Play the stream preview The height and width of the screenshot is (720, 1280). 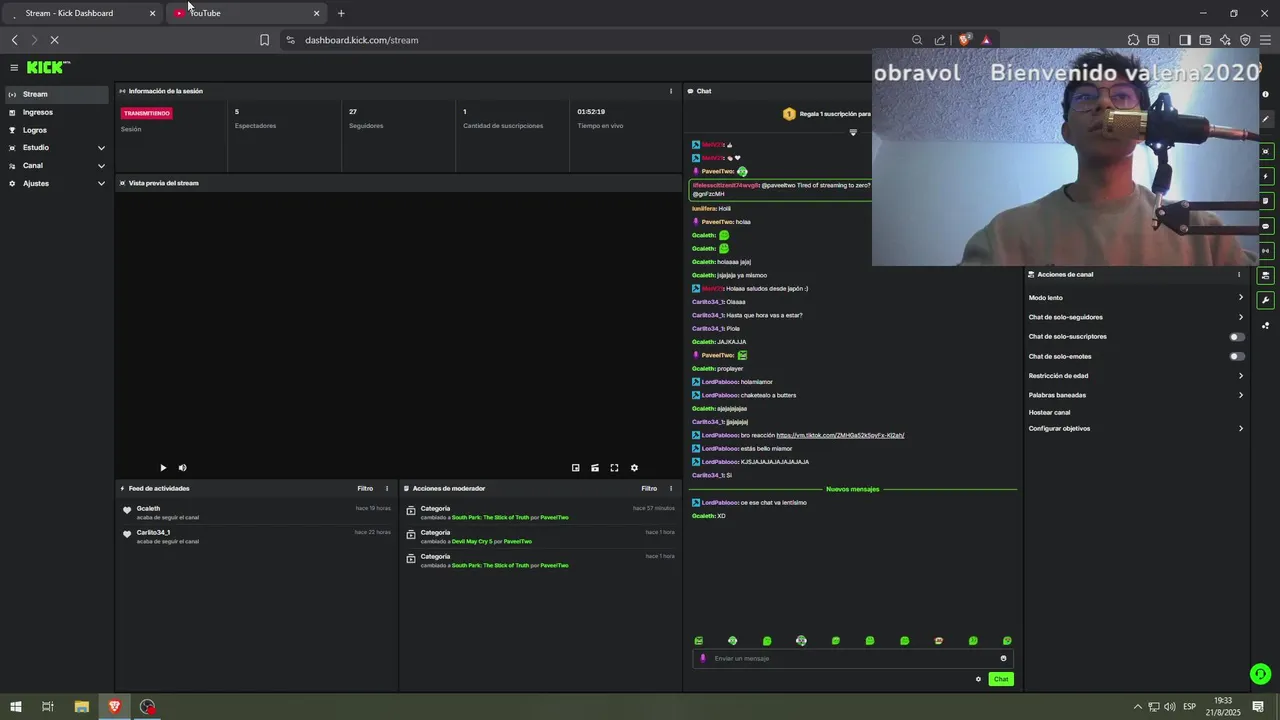click(x=163, y=468)
